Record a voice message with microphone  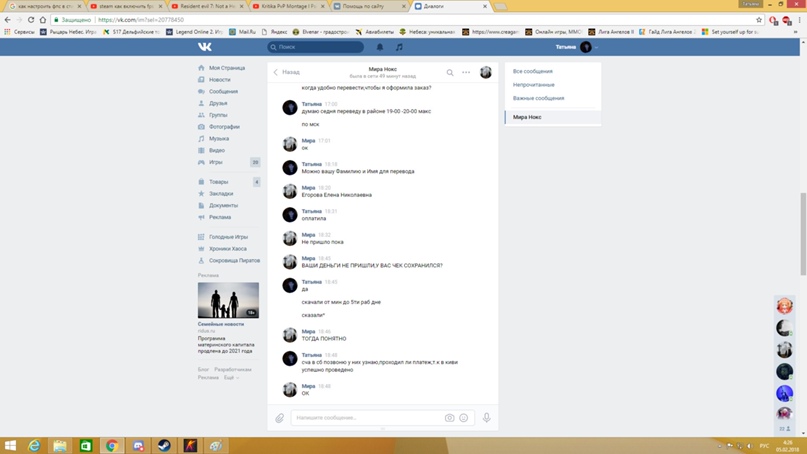coord(487,418)
